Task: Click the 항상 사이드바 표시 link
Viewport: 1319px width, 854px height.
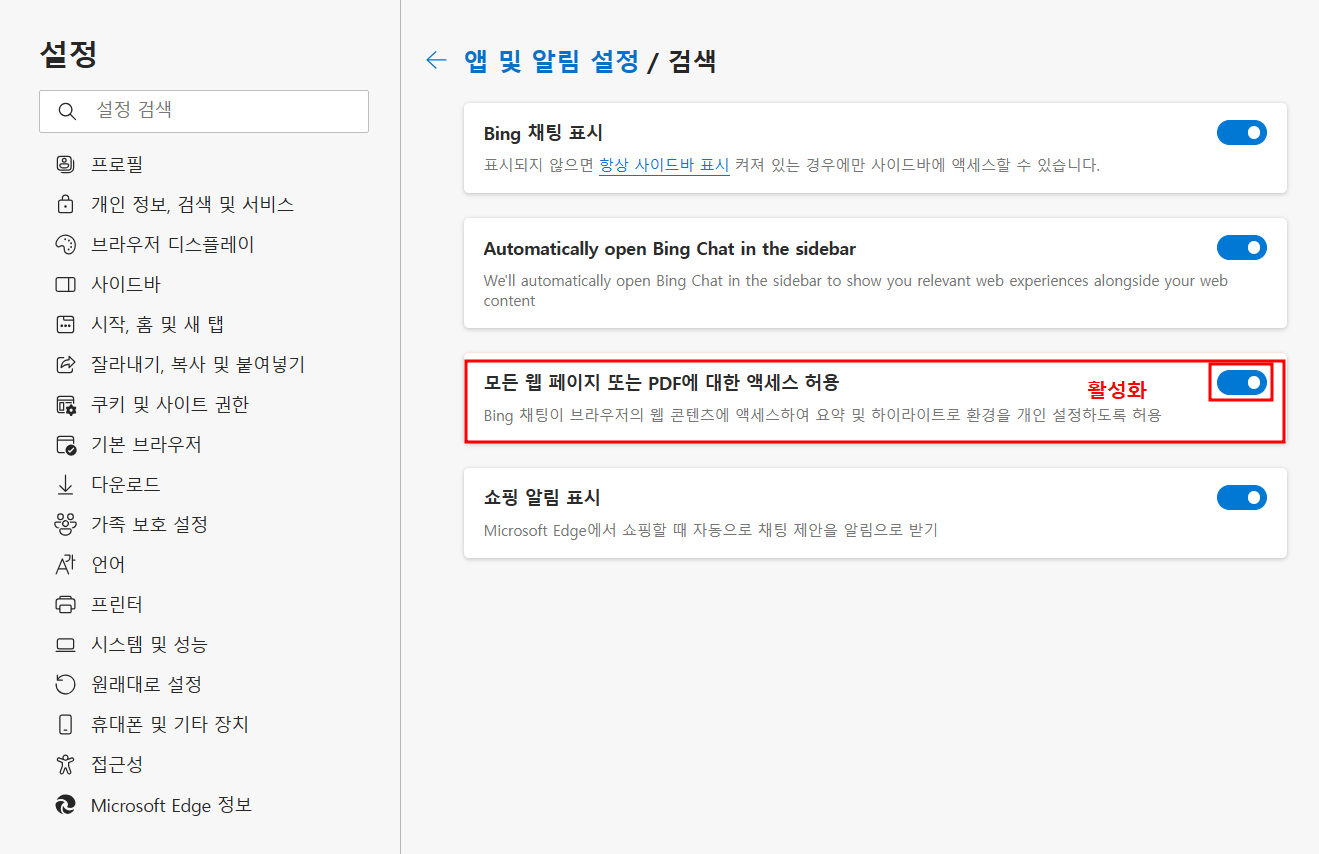Action: [x=664, y=165]
